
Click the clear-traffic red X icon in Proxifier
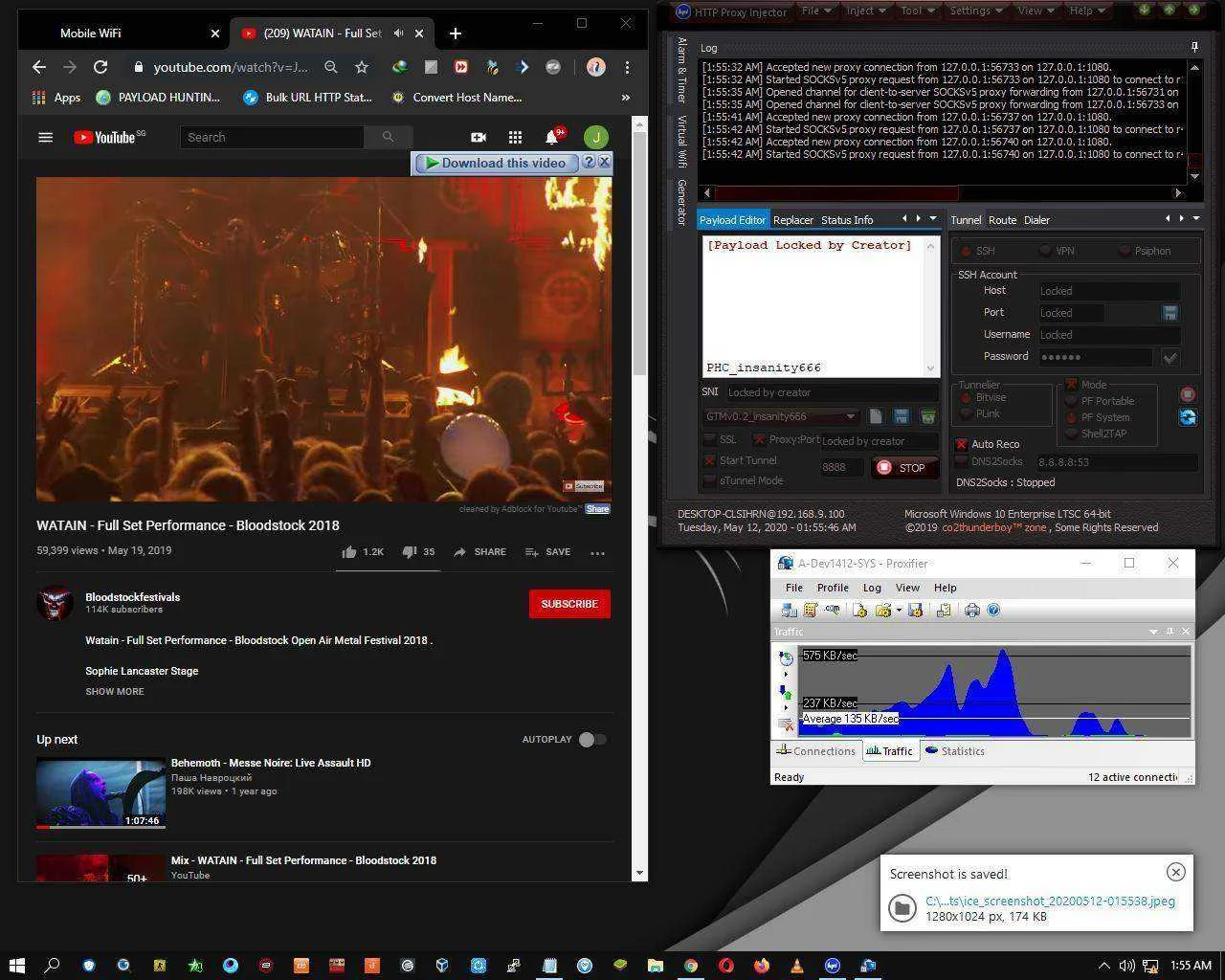[786, 724]
